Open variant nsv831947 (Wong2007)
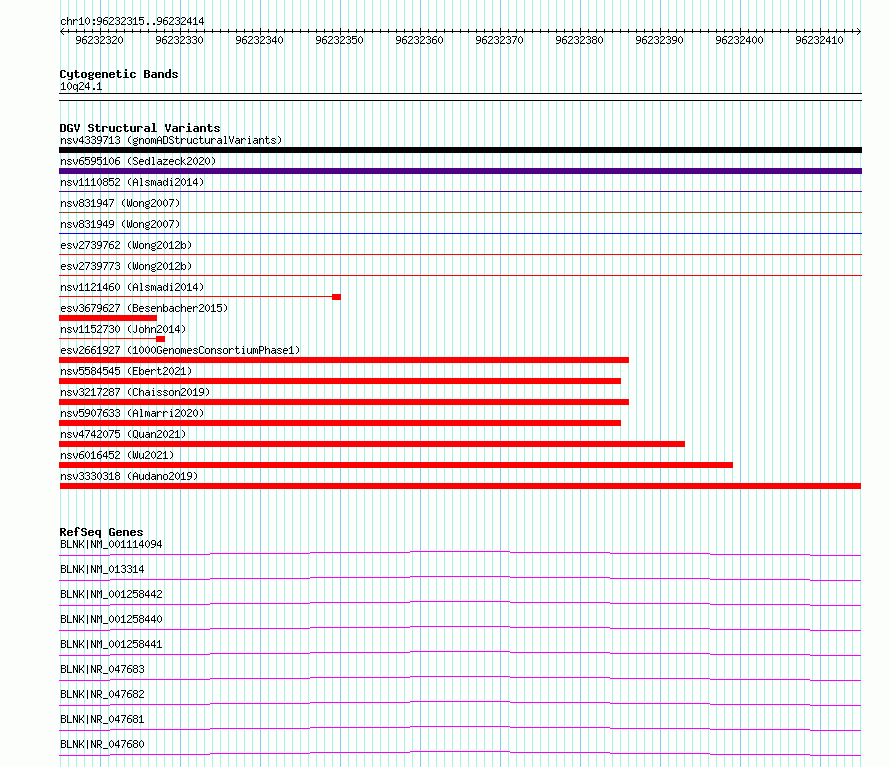 tap(120, 203)
